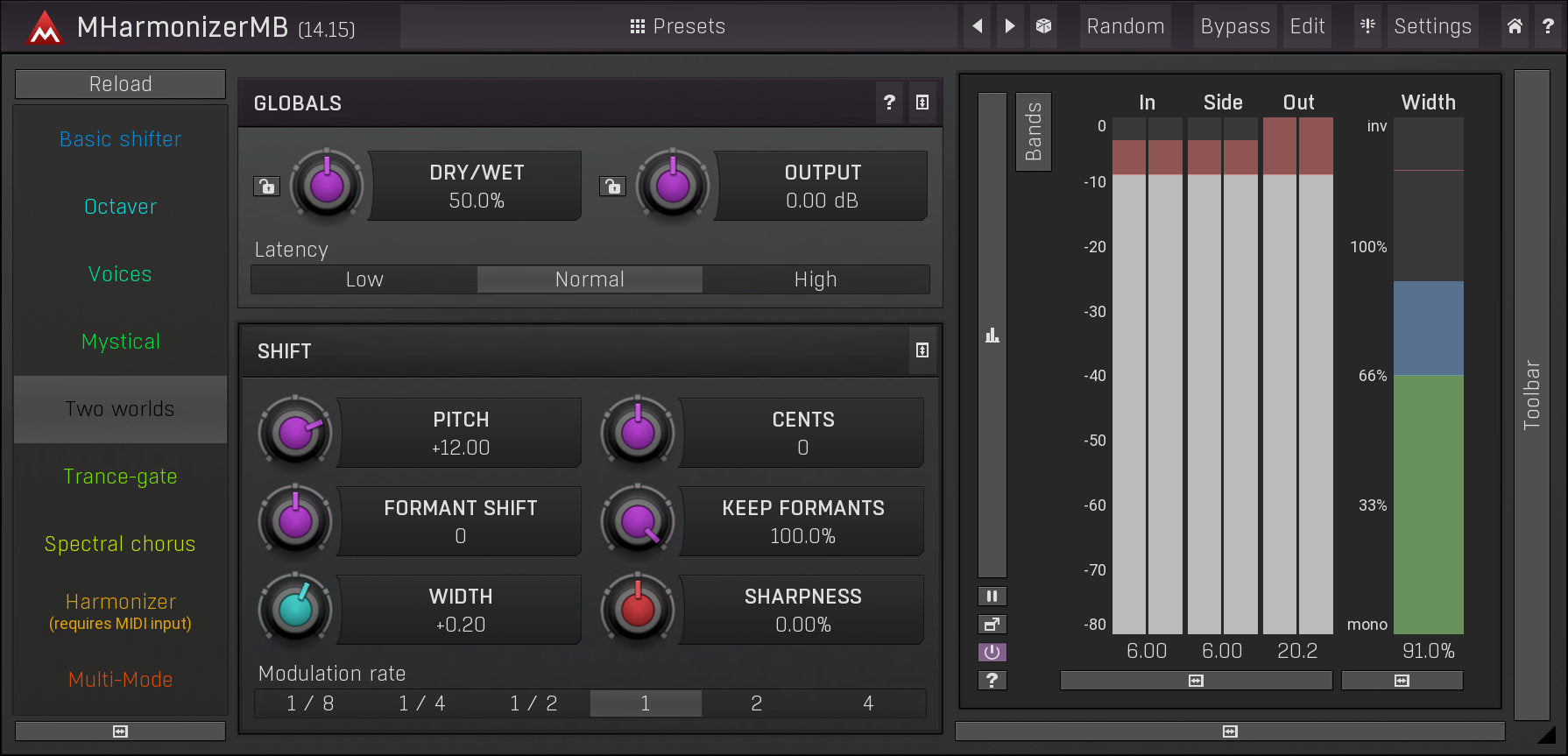Screen dimensions: 1568x756
Task: Go to the next preset arrow
Action: click(x=1010, y=26)
